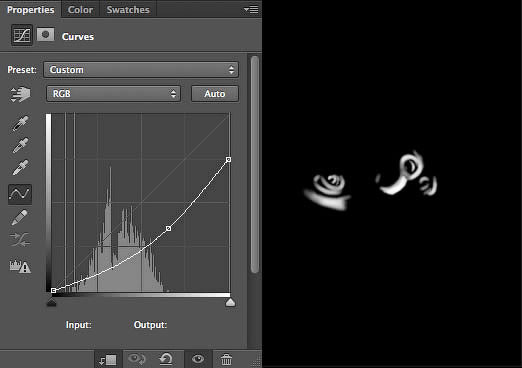Select the middle curve control point
The height and width of the screenshot is (368, 522).
point(169,228)
